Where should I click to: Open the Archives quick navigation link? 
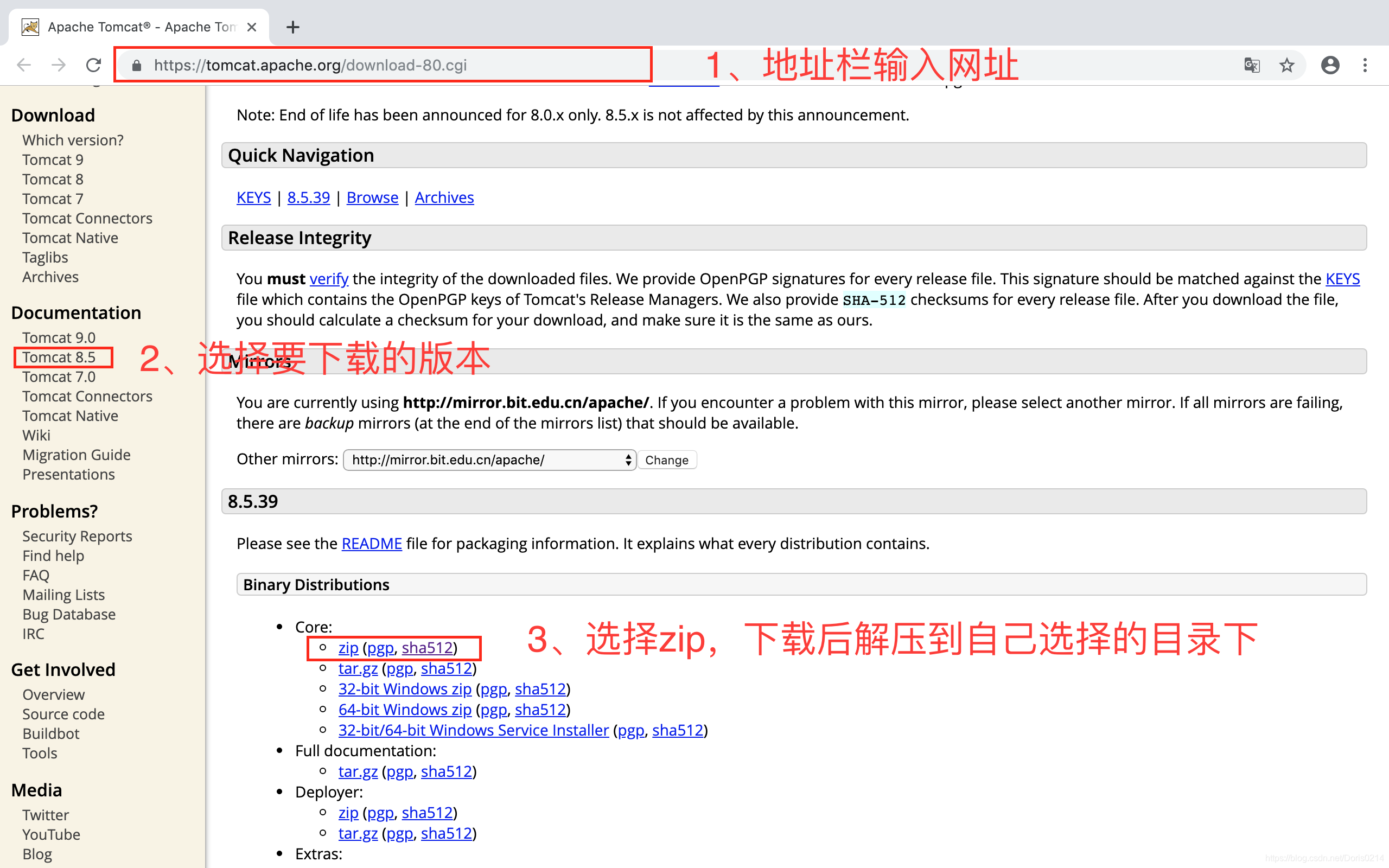[x=444, y=197]
